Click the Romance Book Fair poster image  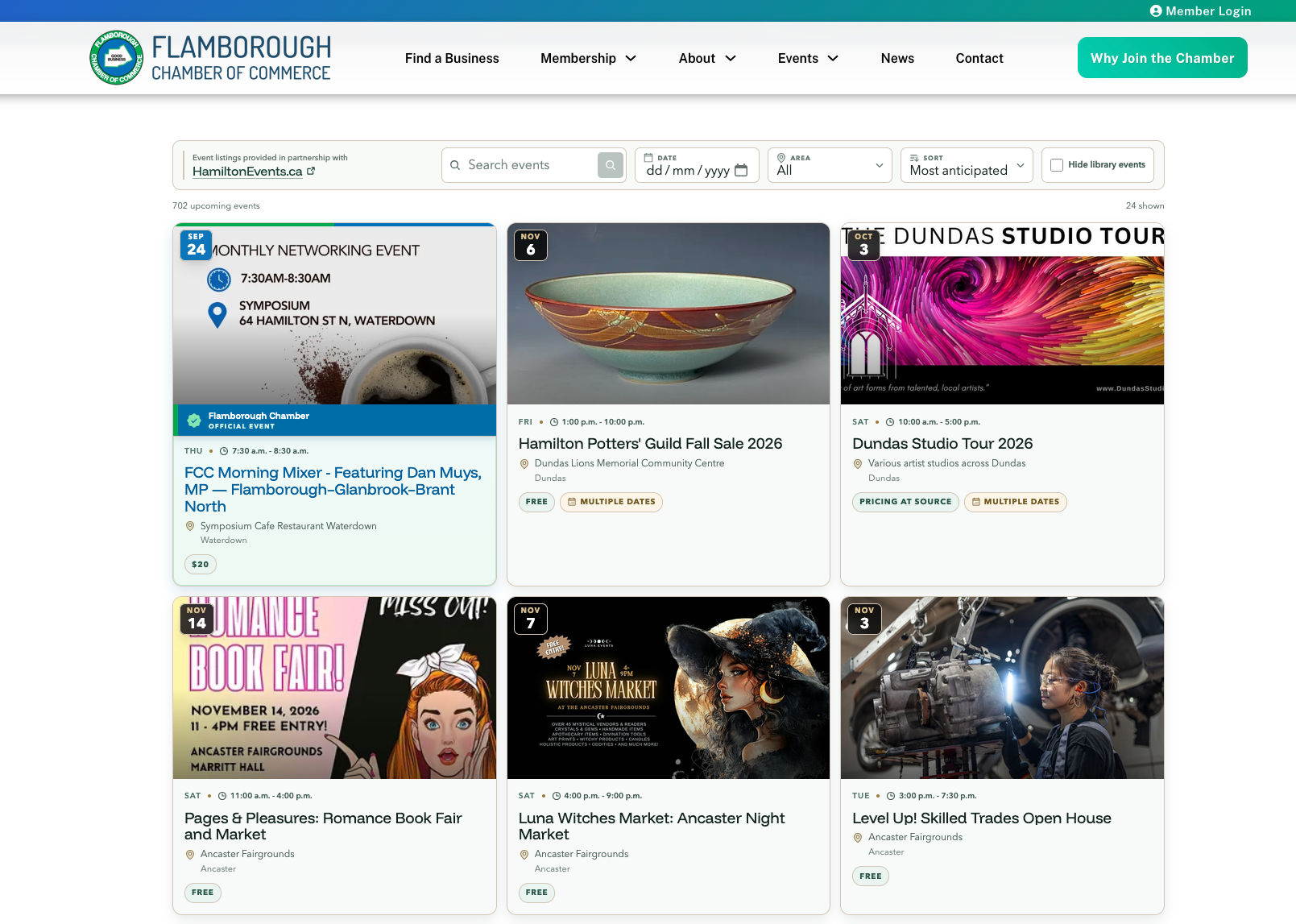click(x=334, y=688)
